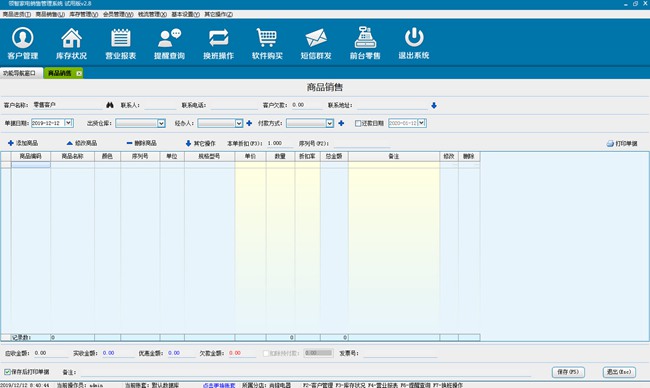Image resolution: width=650 pixels, height=388 pixels.
Task: Click 添加商品 add product button
Action: pos(23,143)
